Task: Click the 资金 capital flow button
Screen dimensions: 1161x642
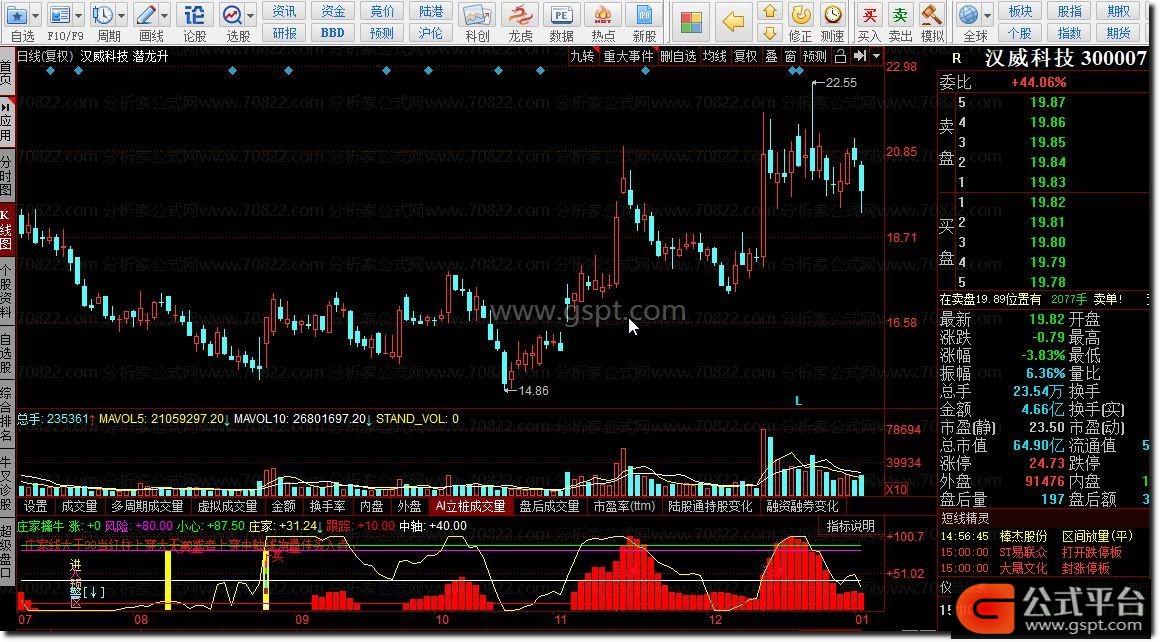Action: (x=333, y=11)
